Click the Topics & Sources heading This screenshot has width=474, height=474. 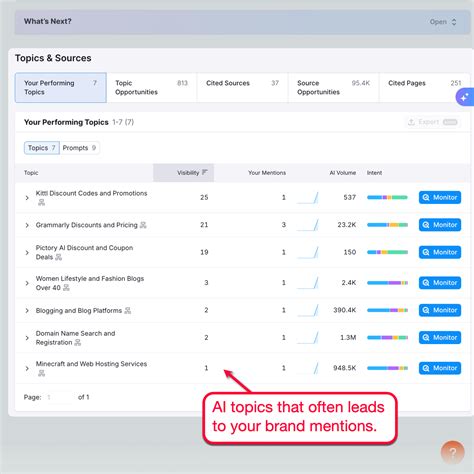(53, 58)
